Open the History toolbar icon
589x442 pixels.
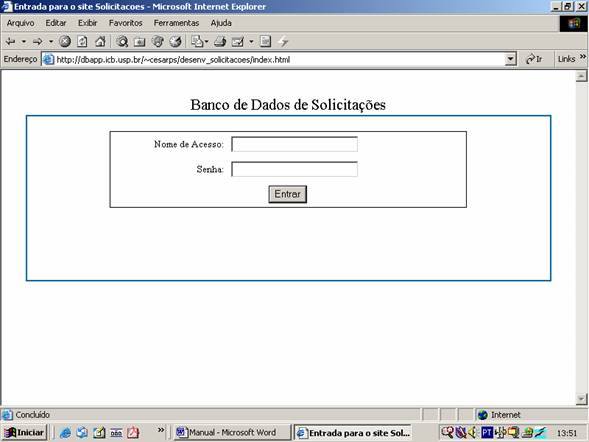pyautogui.click(x=175, y=41)
